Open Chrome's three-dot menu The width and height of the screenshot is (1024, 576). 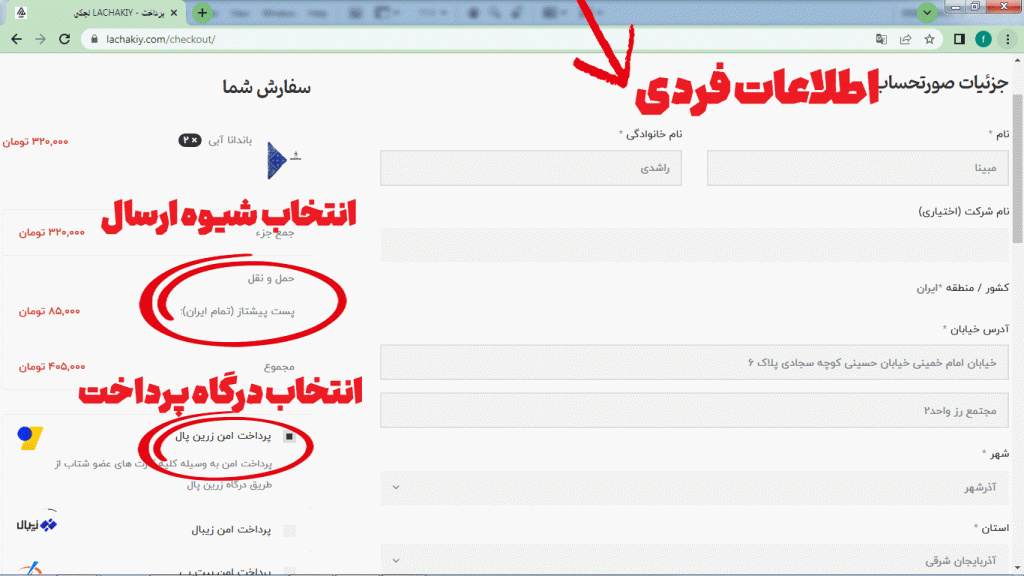[1008, 39]
